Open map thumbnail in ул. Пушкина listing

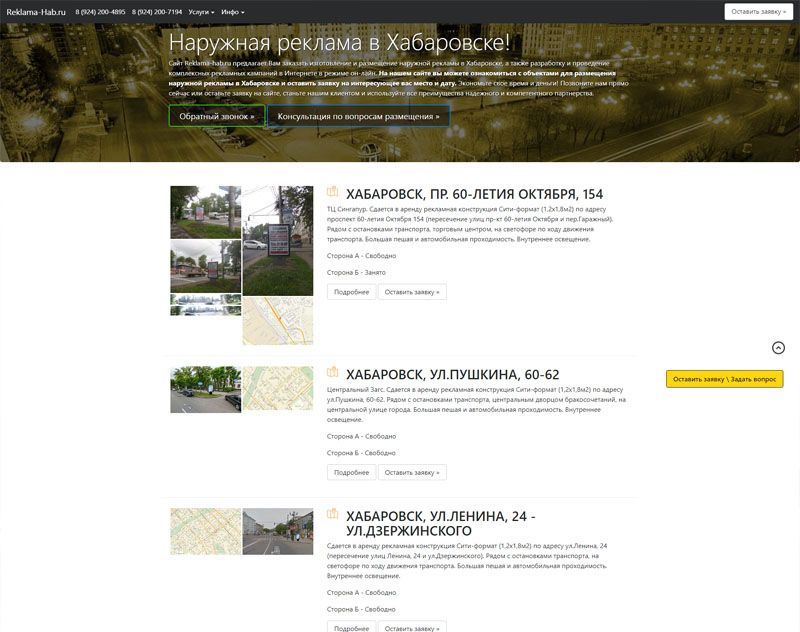[278, 389]
